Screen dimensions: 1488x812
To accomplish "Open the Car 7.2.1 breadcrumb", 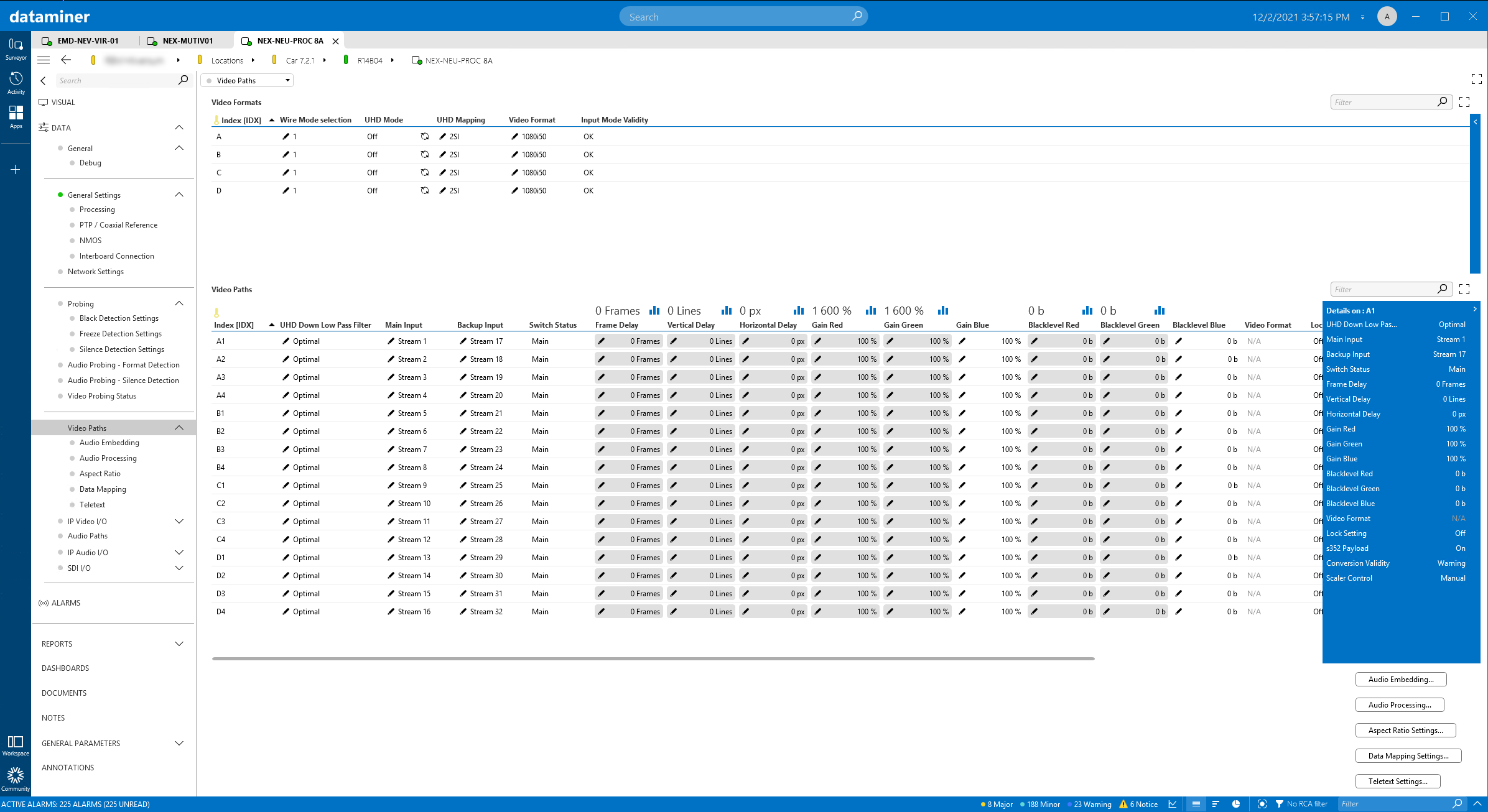I will [300, 60].
